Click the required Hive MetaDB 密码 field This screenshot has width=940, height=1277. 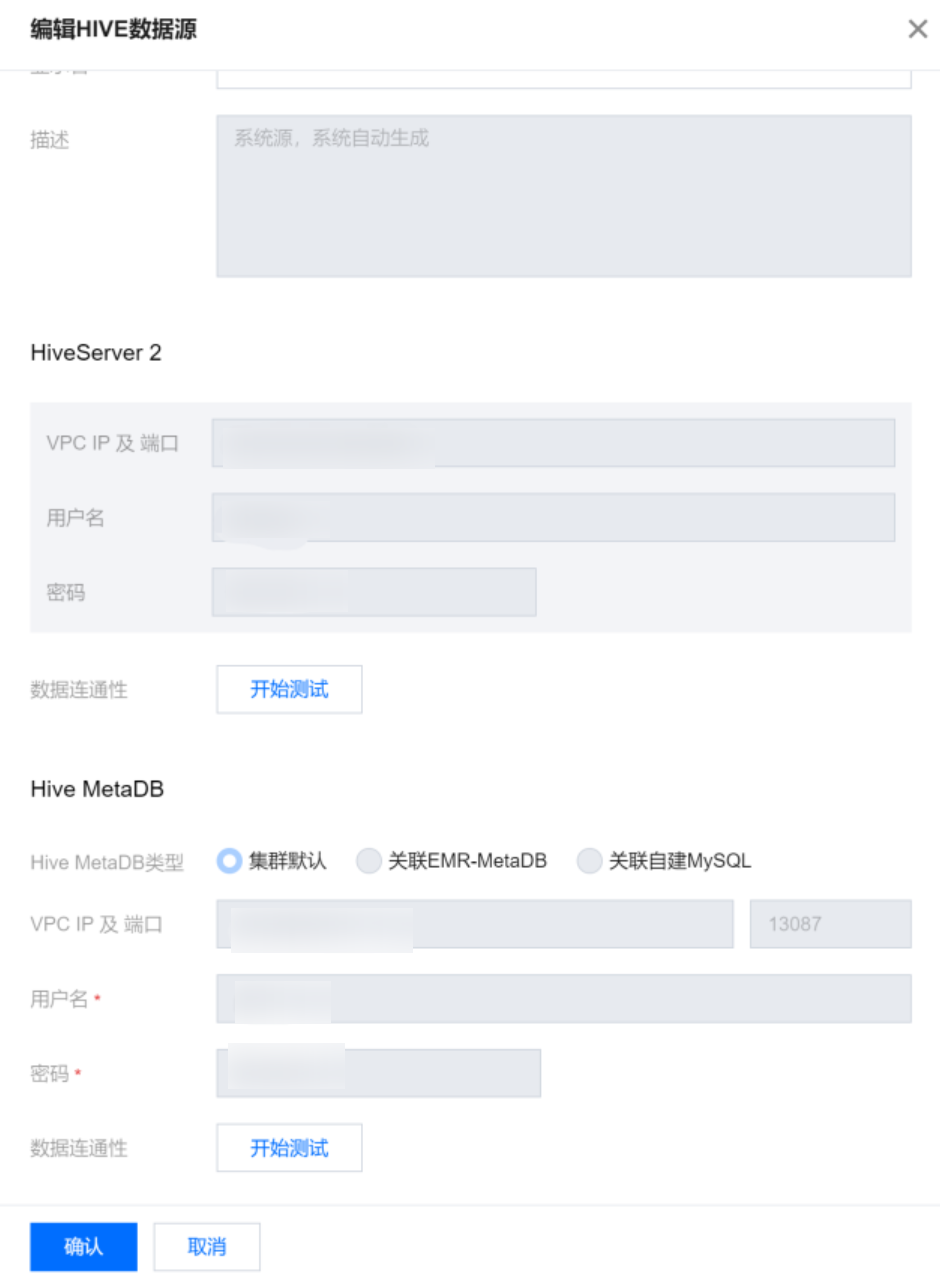tap(378, 1073)
